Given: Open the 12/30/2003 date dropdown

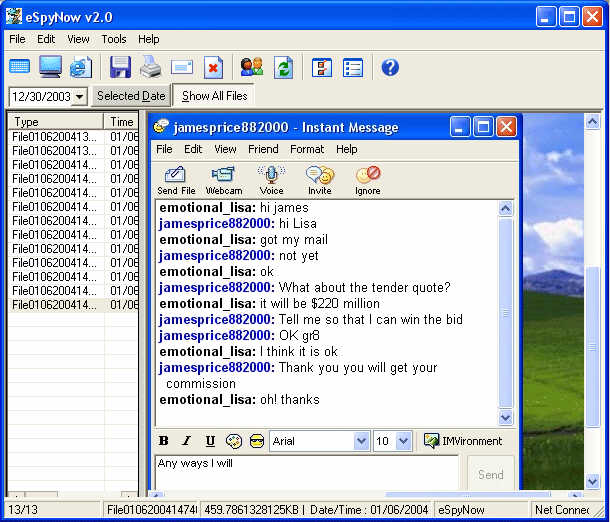Looking at the screenshot, I should pos(79,96).
